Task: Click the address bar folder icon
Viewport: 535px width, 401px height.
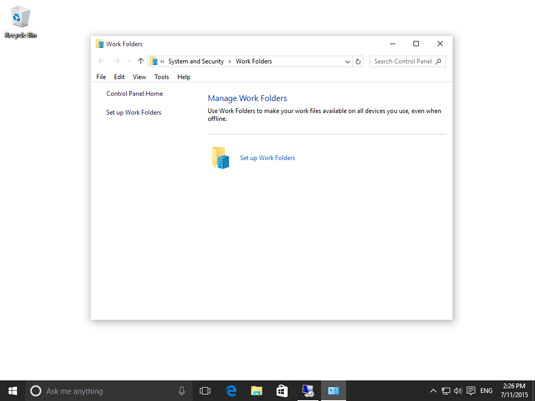Action: coord(154,61)
